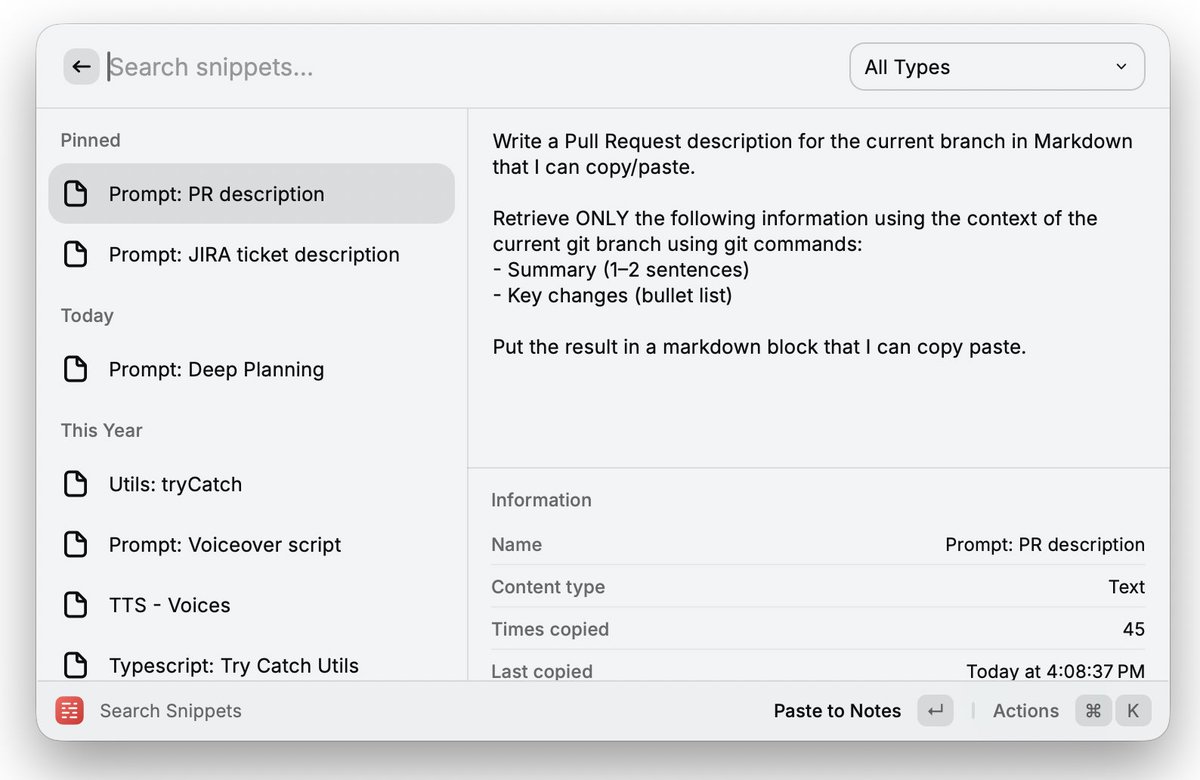Click the red Search Snippets app icon
Screen dimensions: 1200x780
point(69,711)
